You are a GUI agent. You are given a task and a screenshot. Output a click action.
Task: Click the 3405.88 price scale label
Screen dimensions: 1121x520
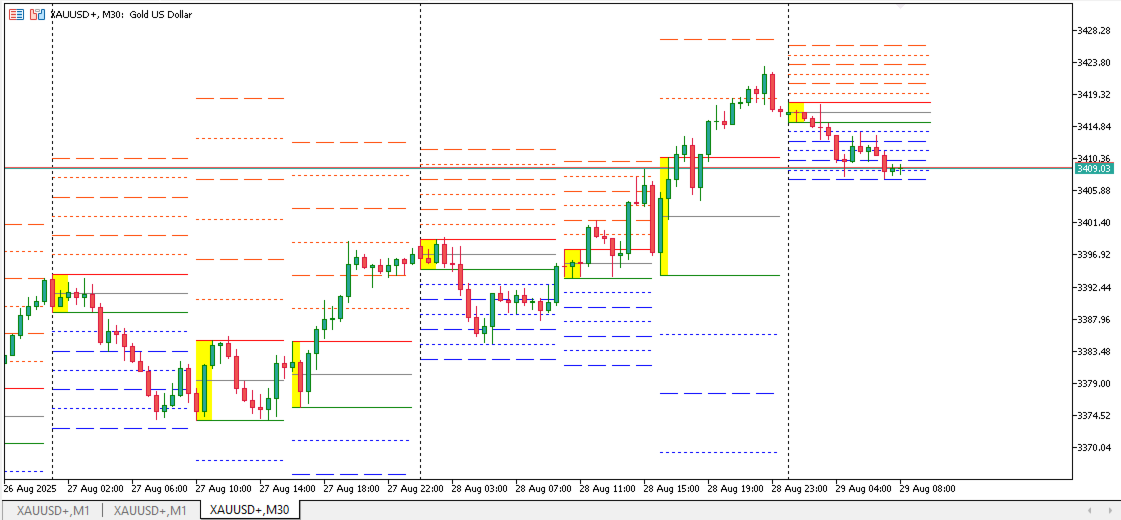click(x=1095, y=191)
